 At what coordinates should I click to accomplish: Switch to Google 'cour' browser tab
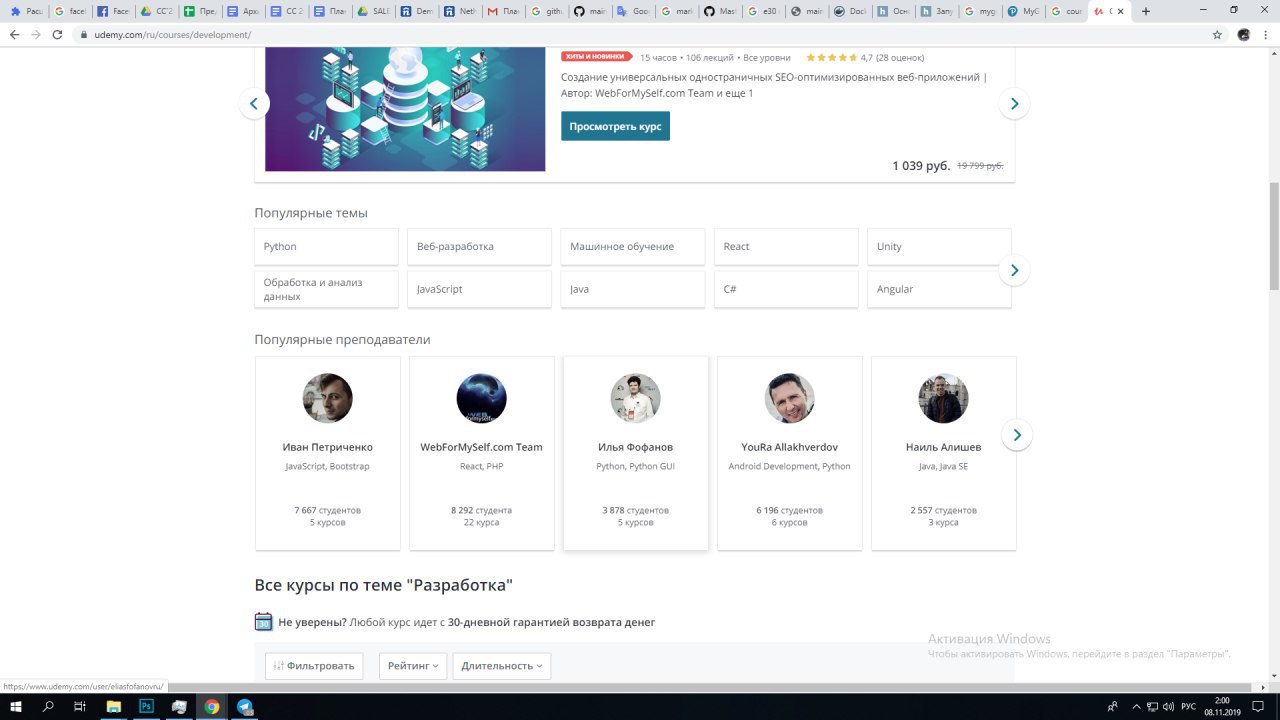coord(1066,11)
